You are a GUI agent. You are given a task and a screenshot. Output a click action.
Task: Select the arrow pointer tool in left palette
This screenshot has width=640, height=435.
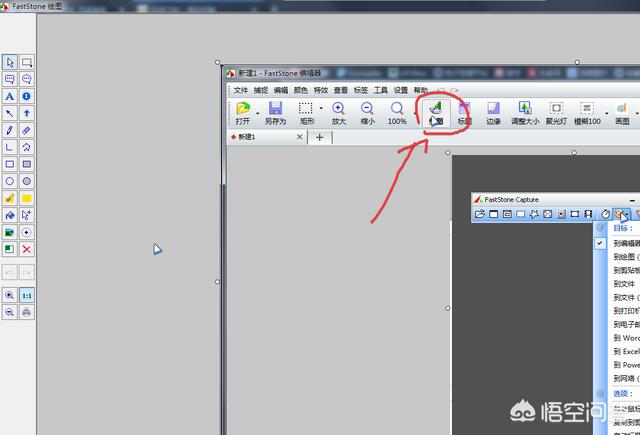click(x=9, y=62)
